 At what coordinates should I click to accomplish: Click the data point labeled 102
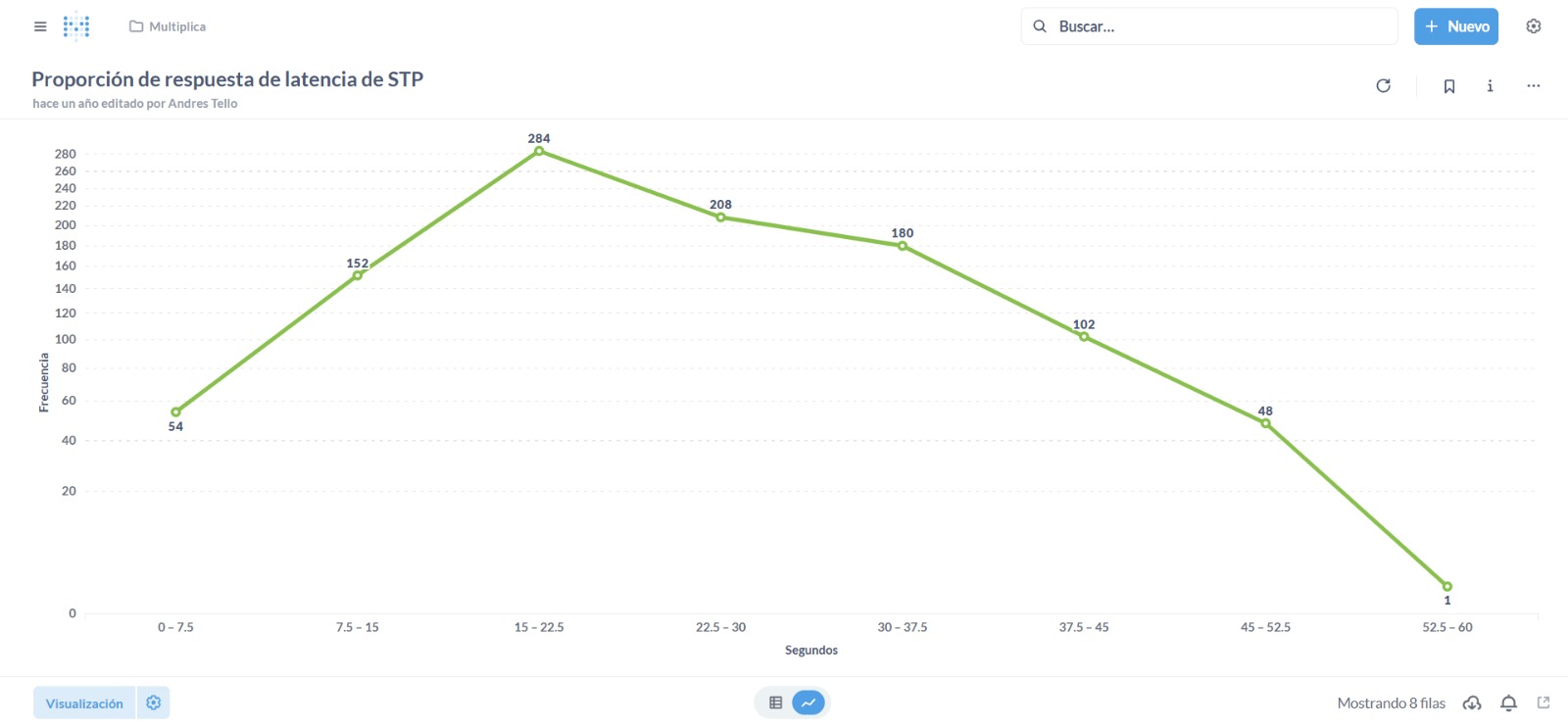[1084, 337]
